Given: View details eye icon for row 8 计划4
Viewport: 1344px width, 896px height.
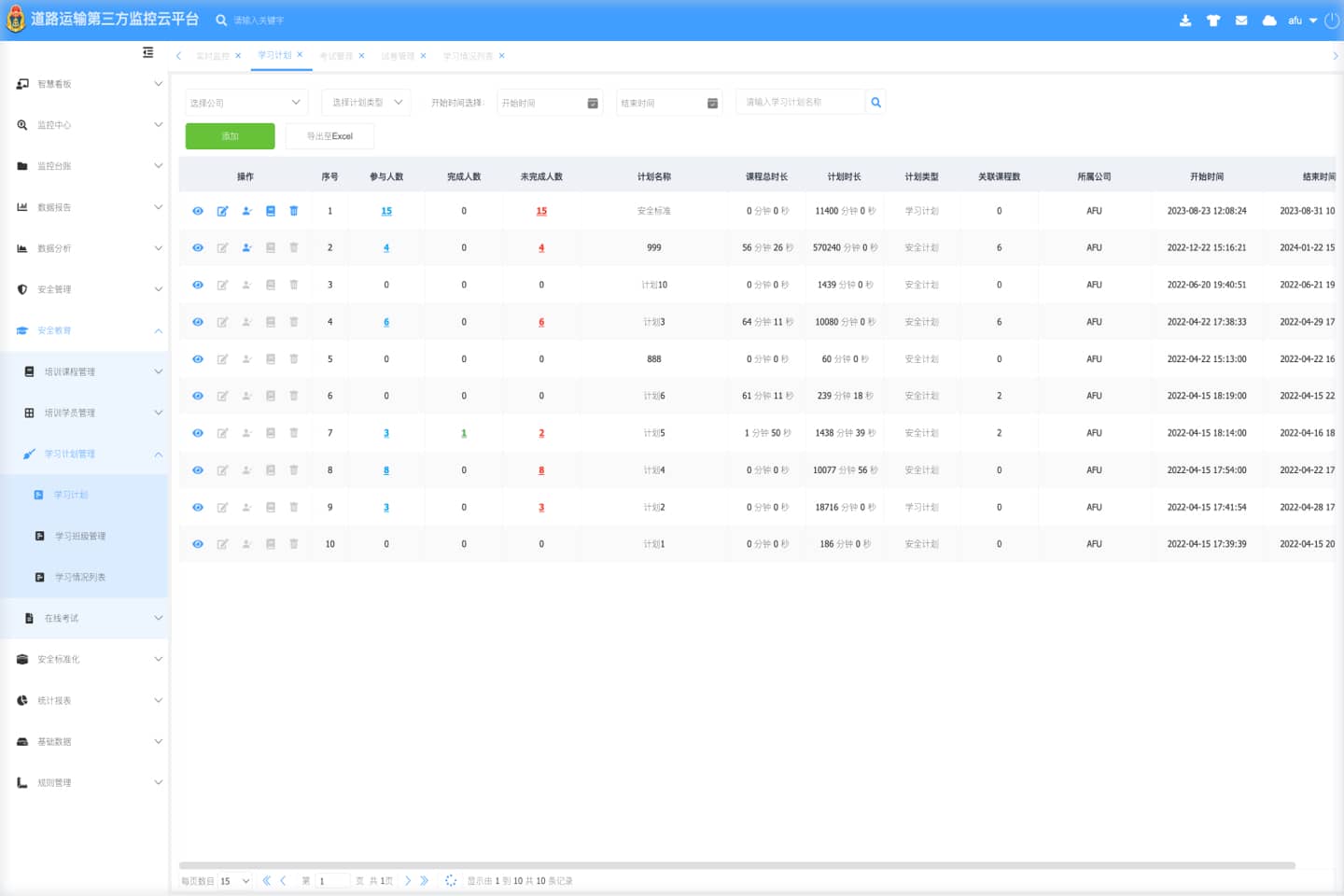Looking at the screenshot, I should 198,470.
